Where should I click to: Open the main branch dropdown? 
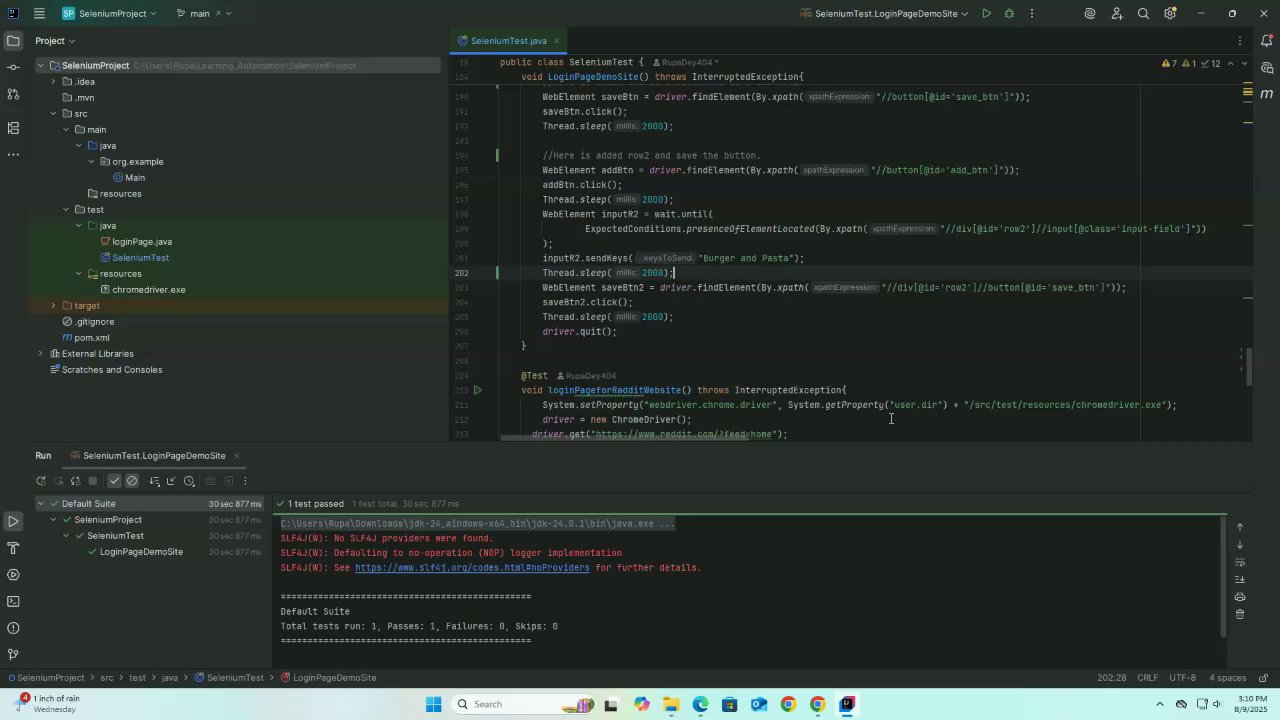(x=204, y=14)
